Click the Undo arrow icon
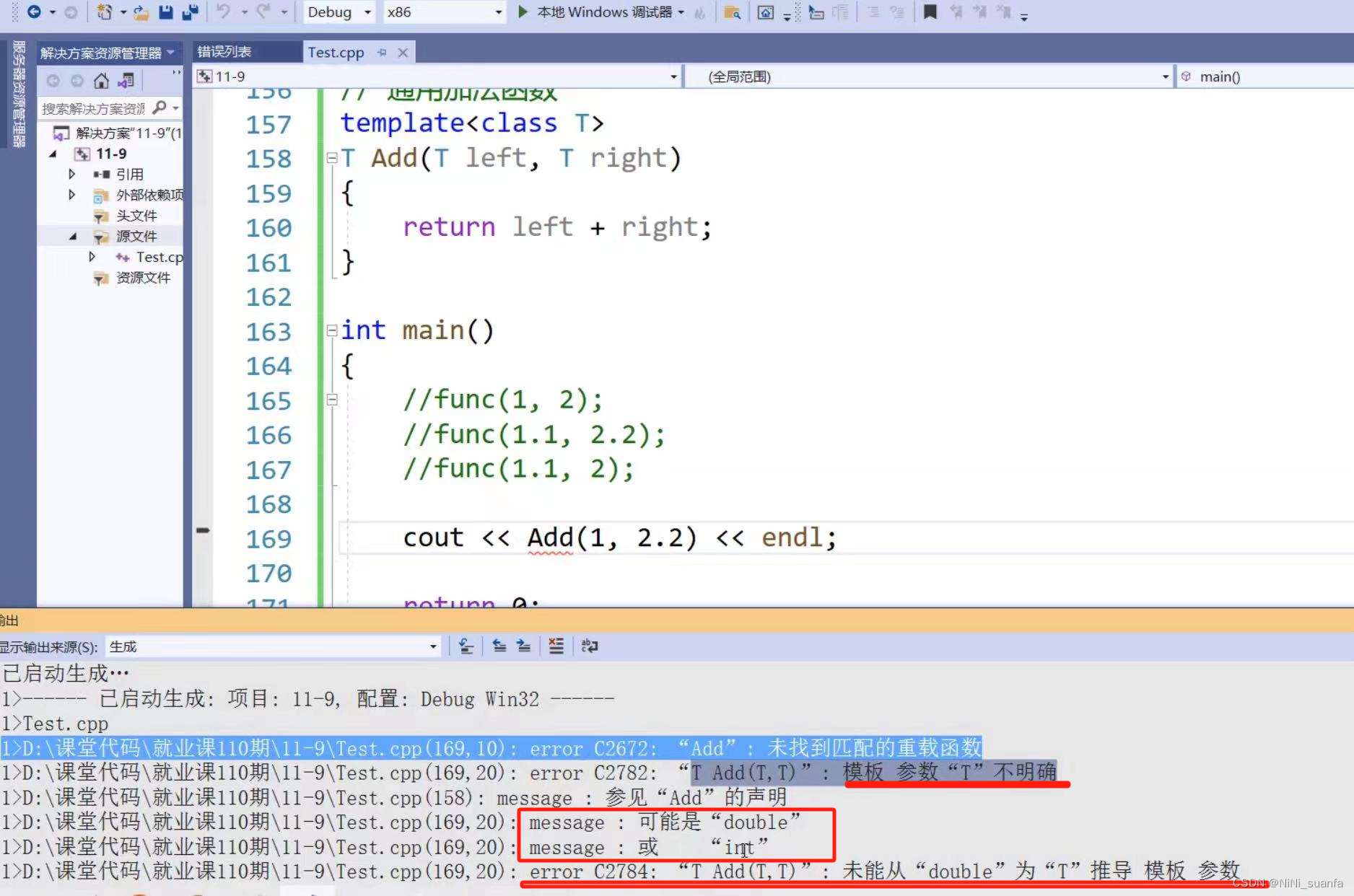The height and width of the screenshot is (896, 1354). pyautogui.click(x=224, y=12)
